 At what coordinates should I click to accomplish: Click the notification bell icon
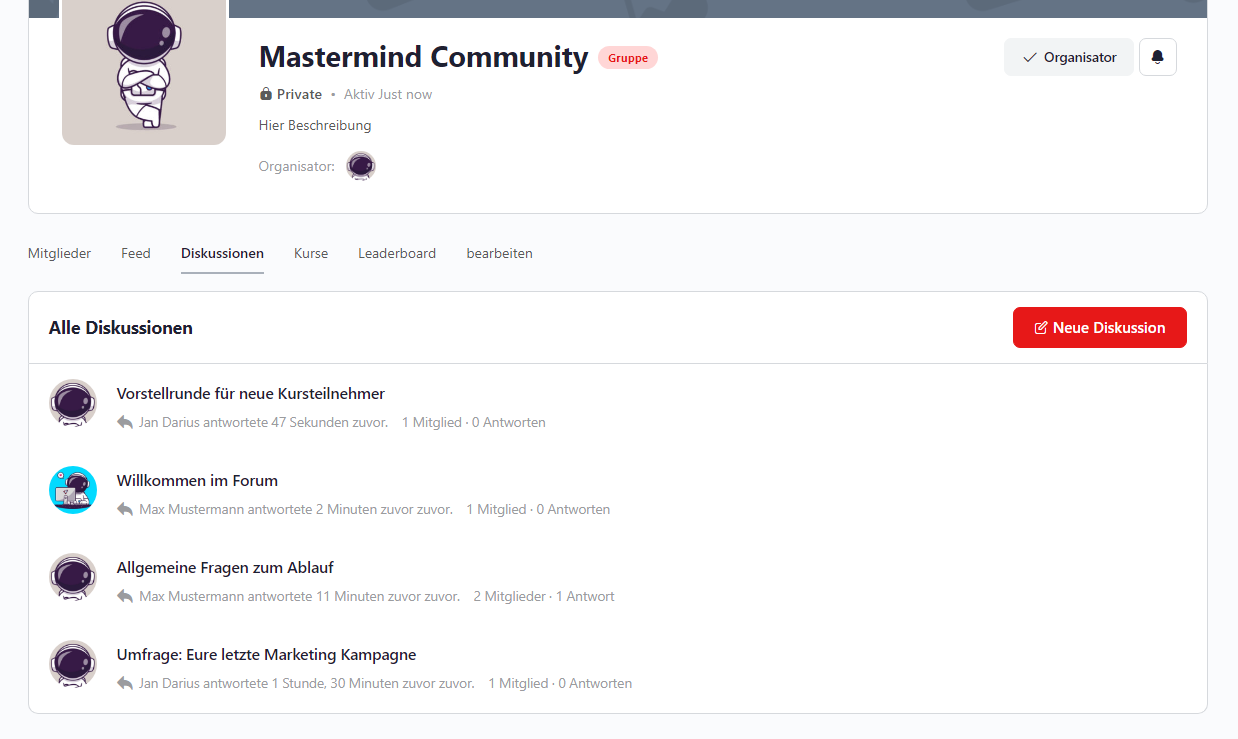click(x=1157, y=57)
